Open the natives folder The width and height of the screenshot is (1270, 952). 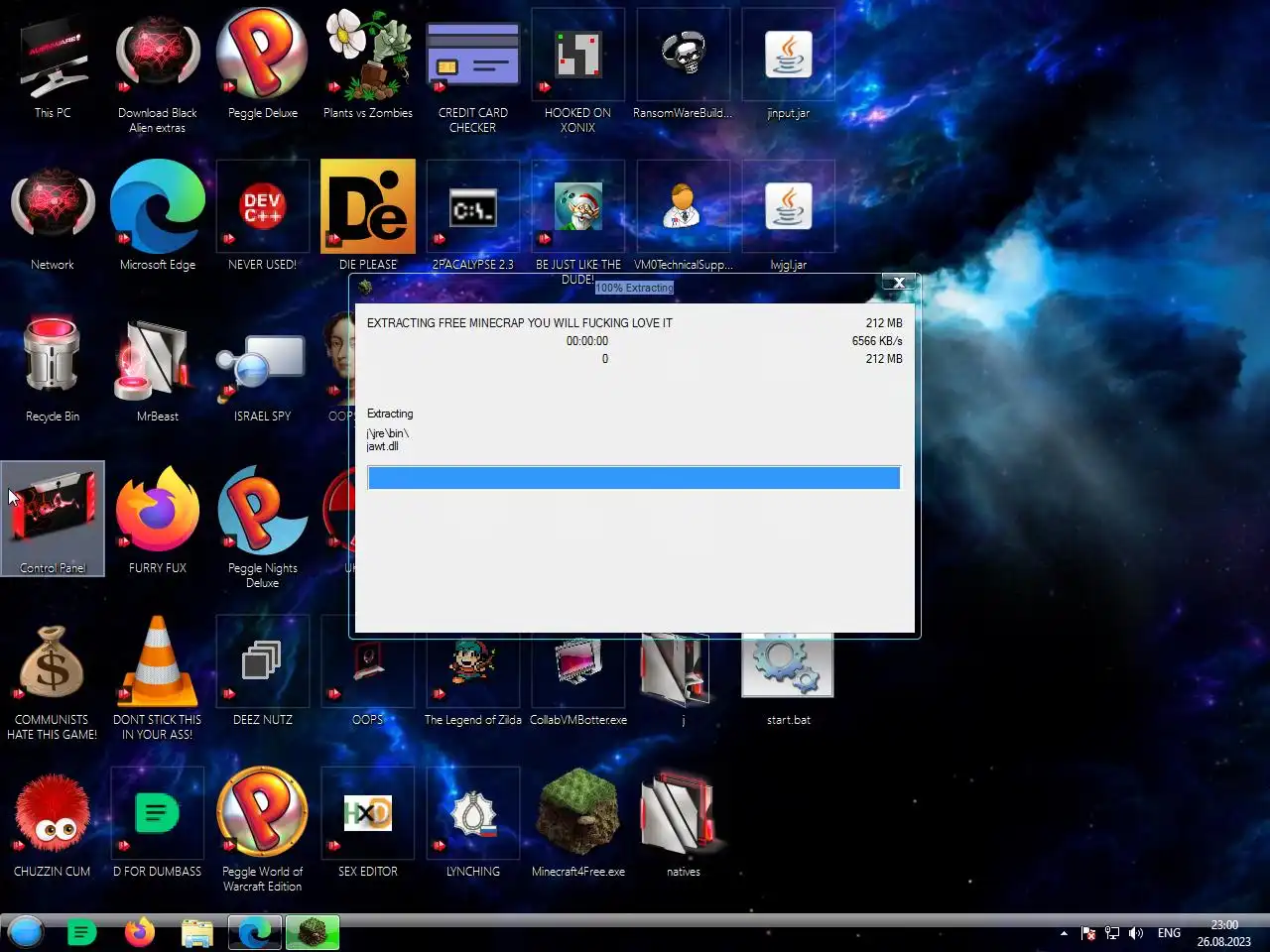pos(684,826)
